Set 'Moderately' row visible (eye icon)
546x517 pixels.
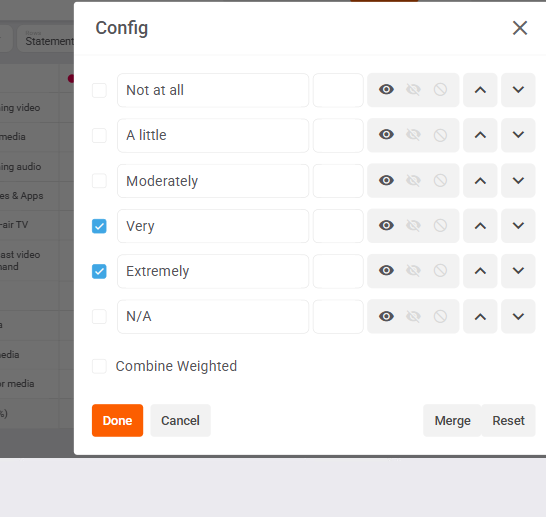(386, 180)
